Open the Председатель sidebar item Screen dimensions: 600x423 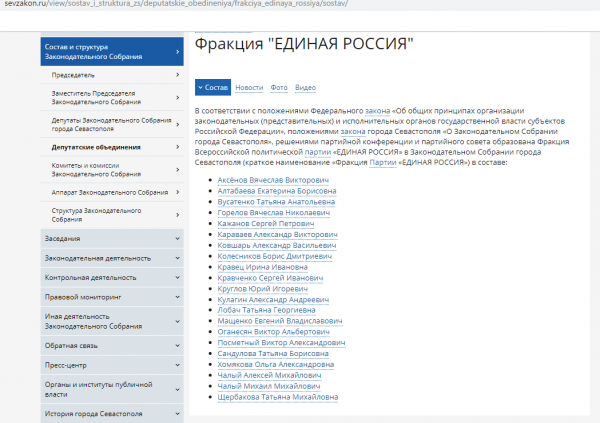click(112, 75)
